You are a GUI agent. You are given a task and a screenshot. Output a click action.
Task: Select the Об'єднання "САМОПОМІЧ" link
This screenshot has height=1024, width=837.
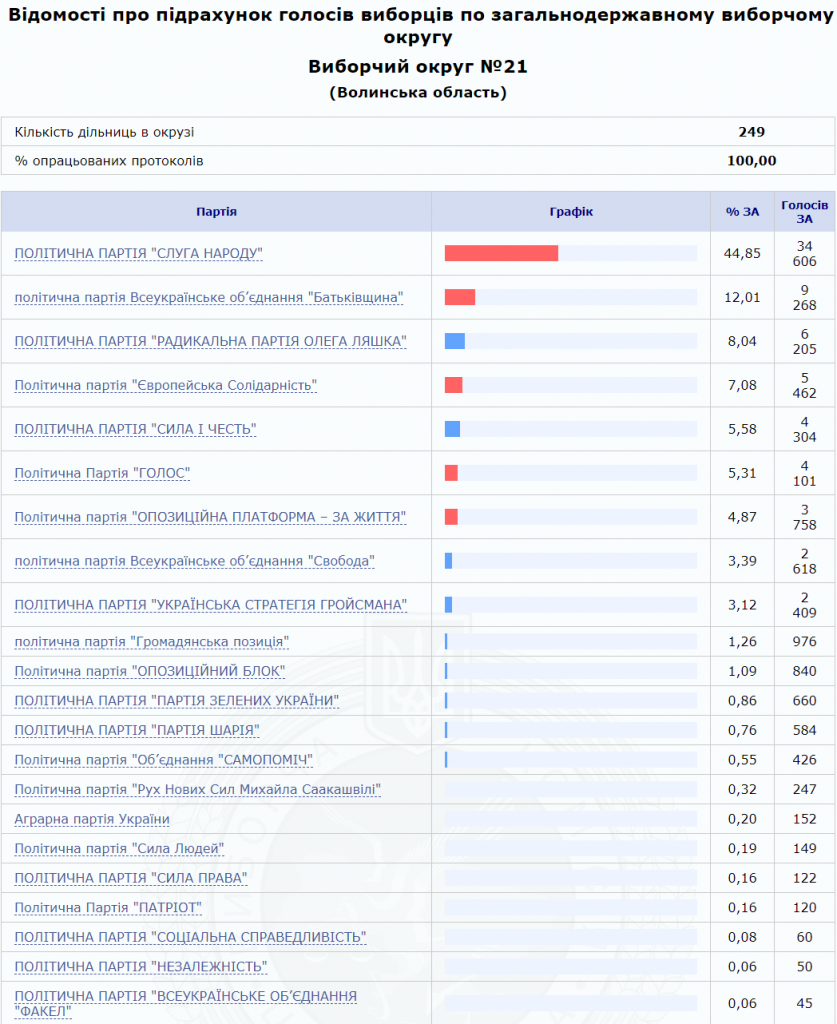point(164,760)
